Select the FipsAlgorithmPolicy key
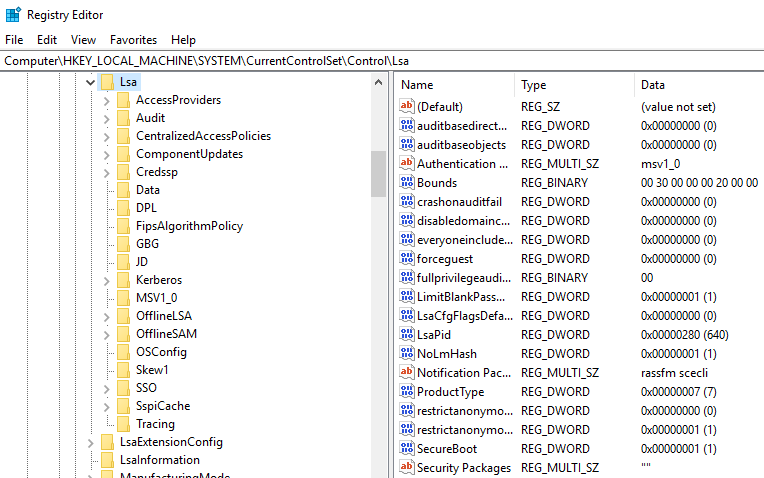This screenshot has height=478, width=764. pyautogui.click(x=189, y=226)
